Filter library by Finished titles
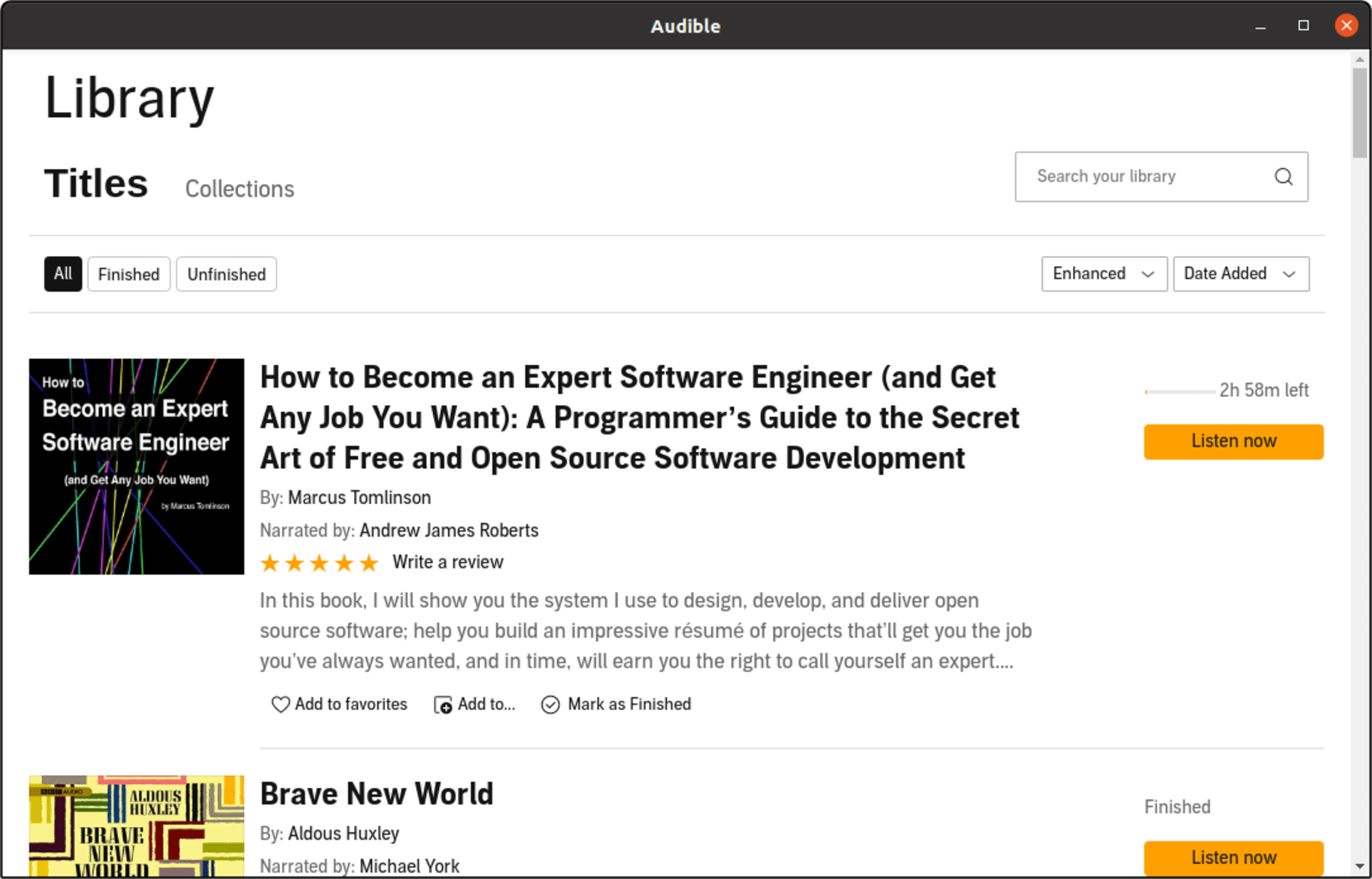This screenshot has width=1372, height=879. click(x=129, y=274)
